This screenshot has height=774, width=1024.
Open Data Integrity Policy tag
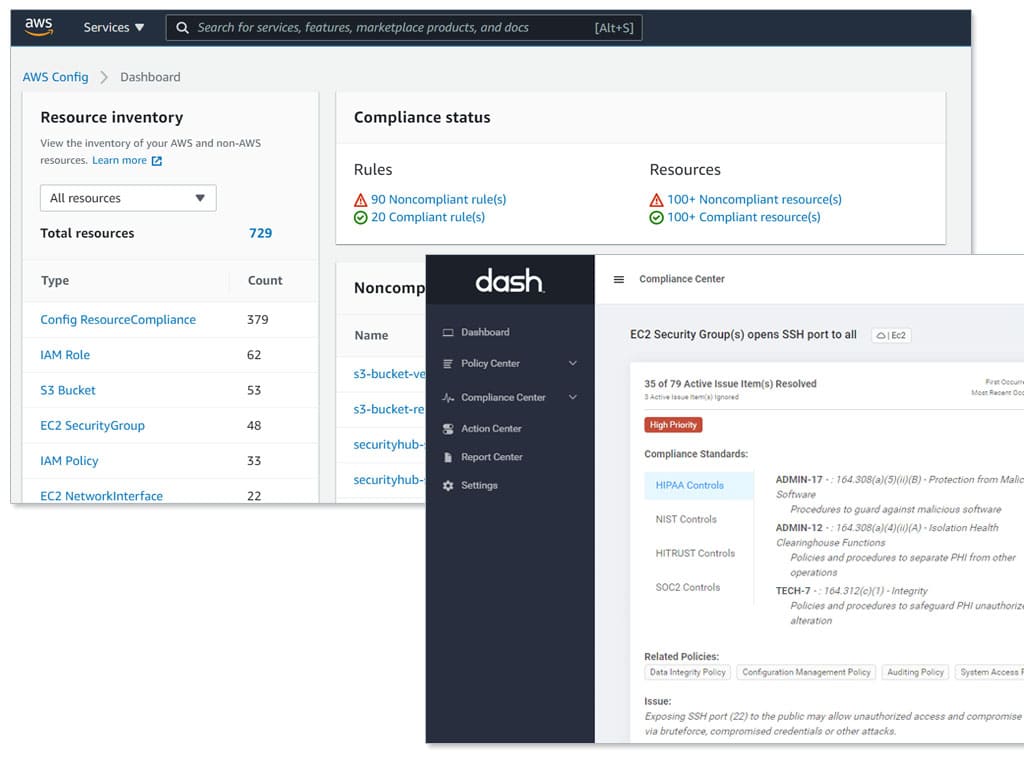[x=688, y=673]
